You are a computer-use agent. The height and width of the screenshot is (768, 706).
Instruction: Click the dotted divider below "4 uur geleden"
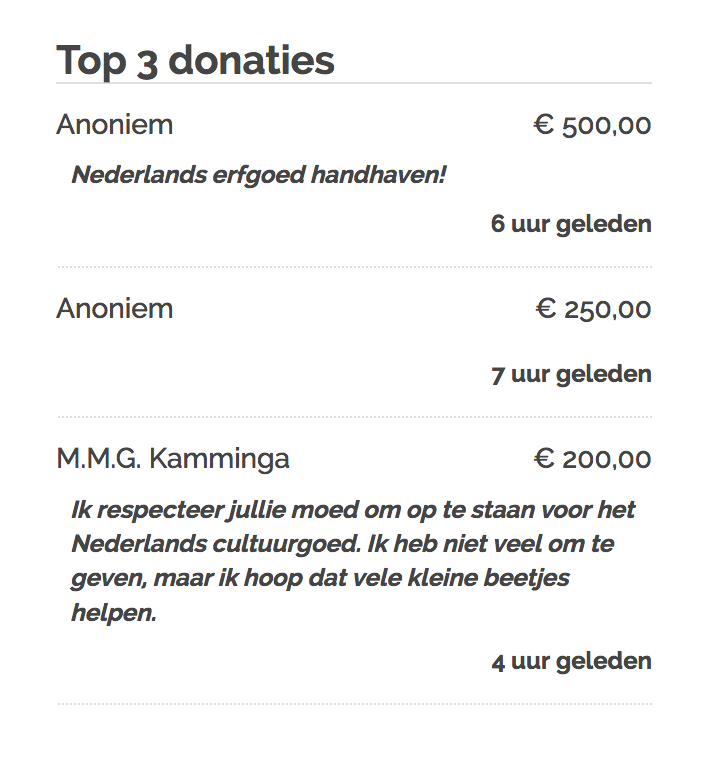click(x=354, y=704)
